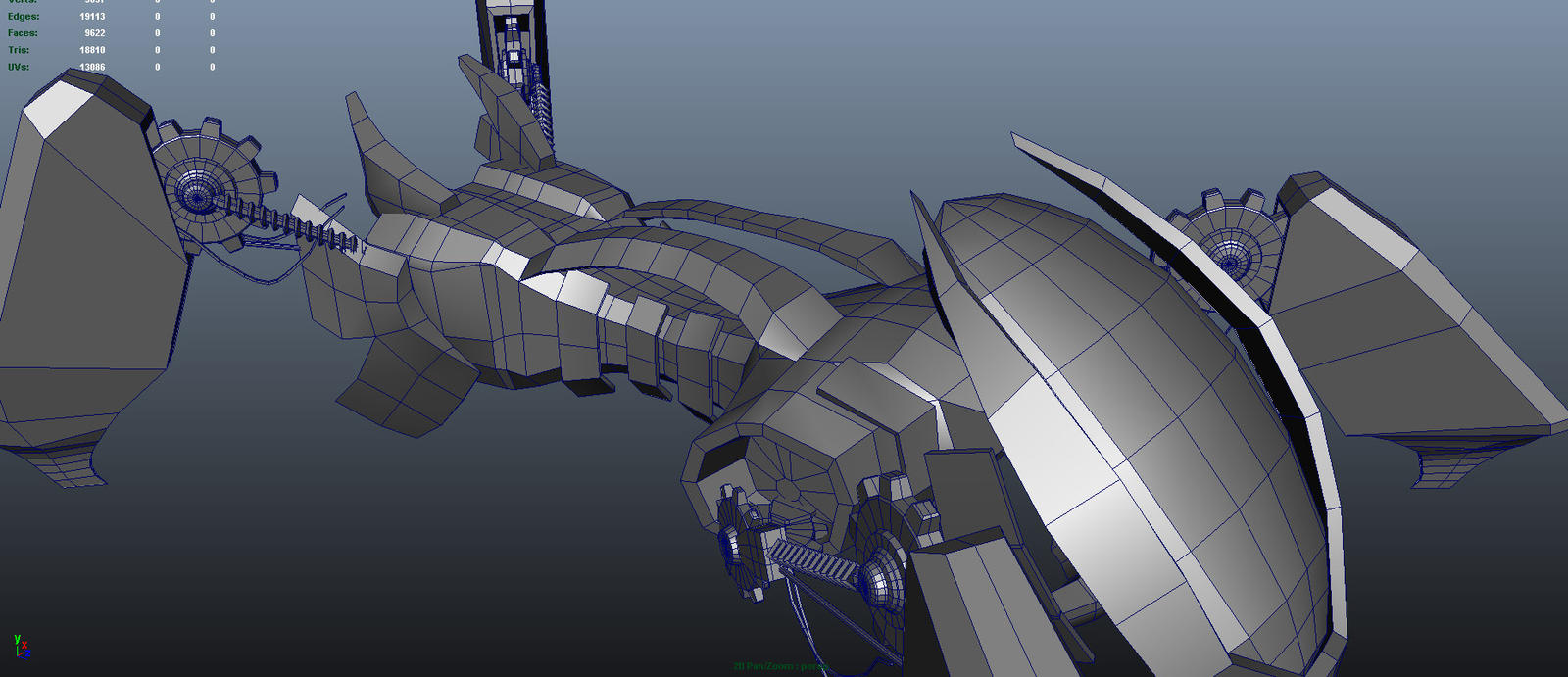This screenshot has width=1568, height=677.
Task: Click the "Tris:" HUD label
Action: tap(19, 50)
